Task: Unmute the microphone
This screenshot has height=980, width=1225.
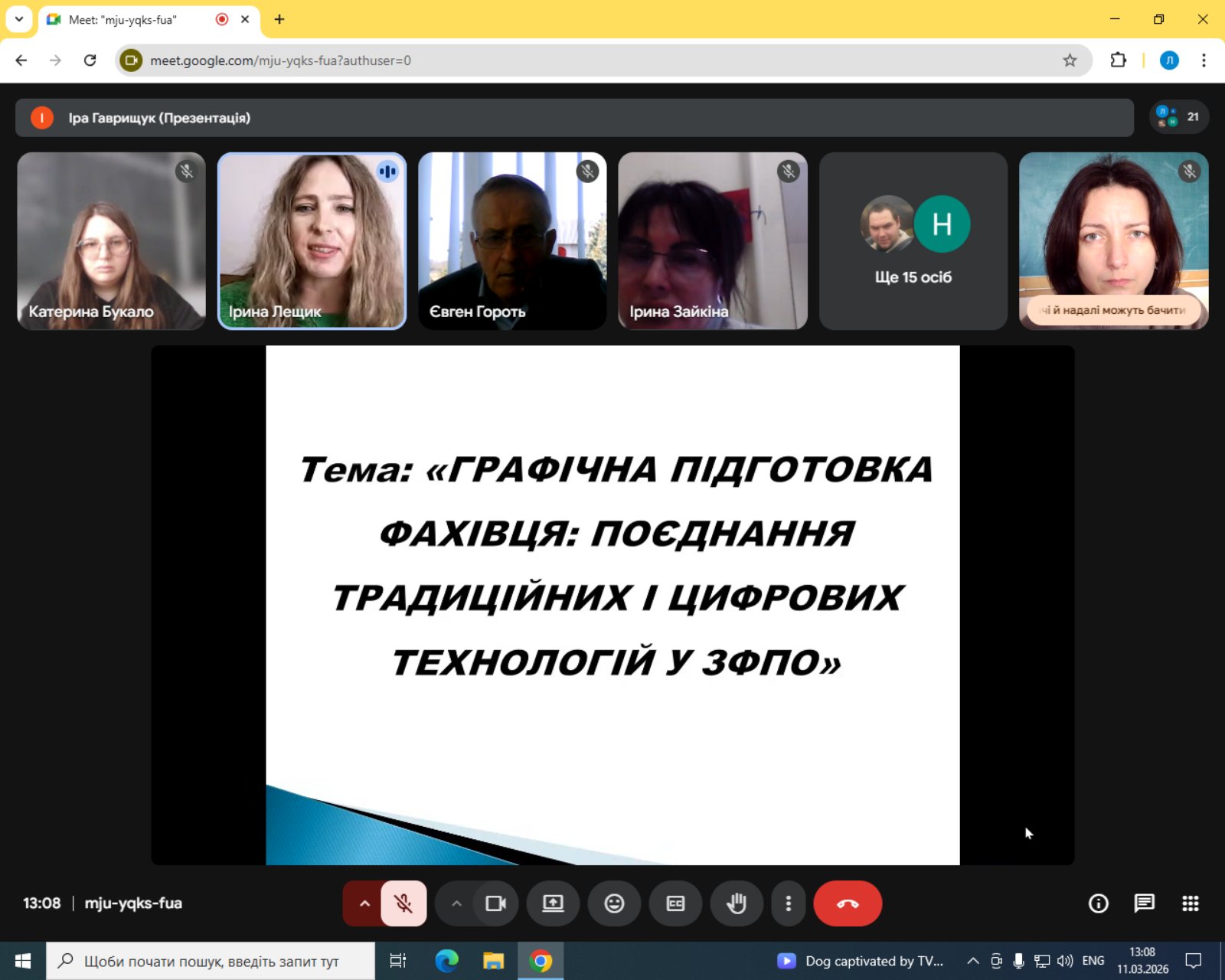Action: coord(403,903)
